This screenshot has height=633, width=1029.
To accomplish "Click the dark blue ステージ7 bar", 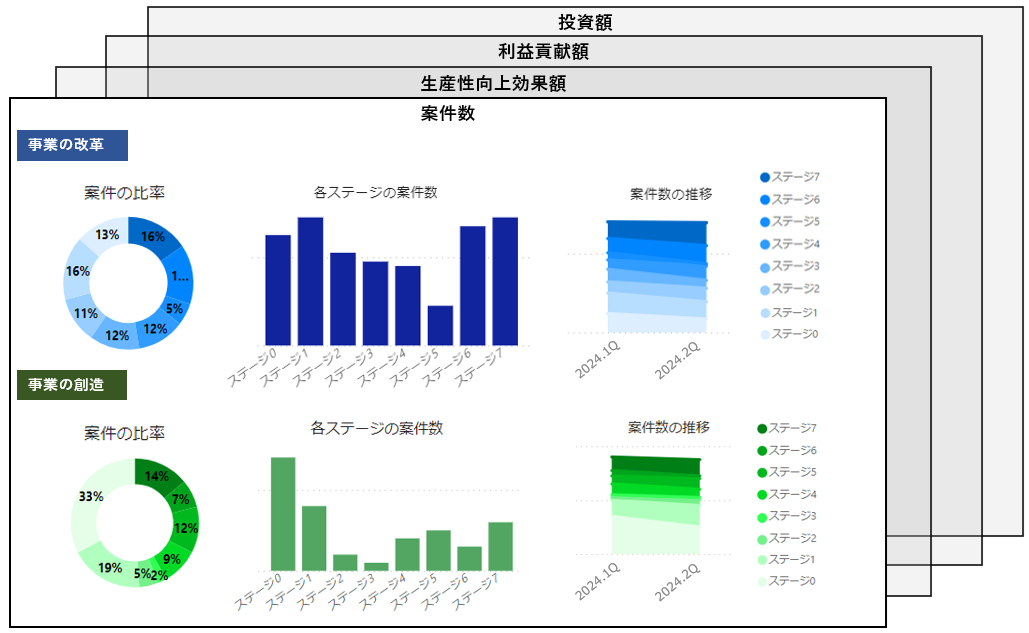I will pyautogui.click(x=505, y=281).
